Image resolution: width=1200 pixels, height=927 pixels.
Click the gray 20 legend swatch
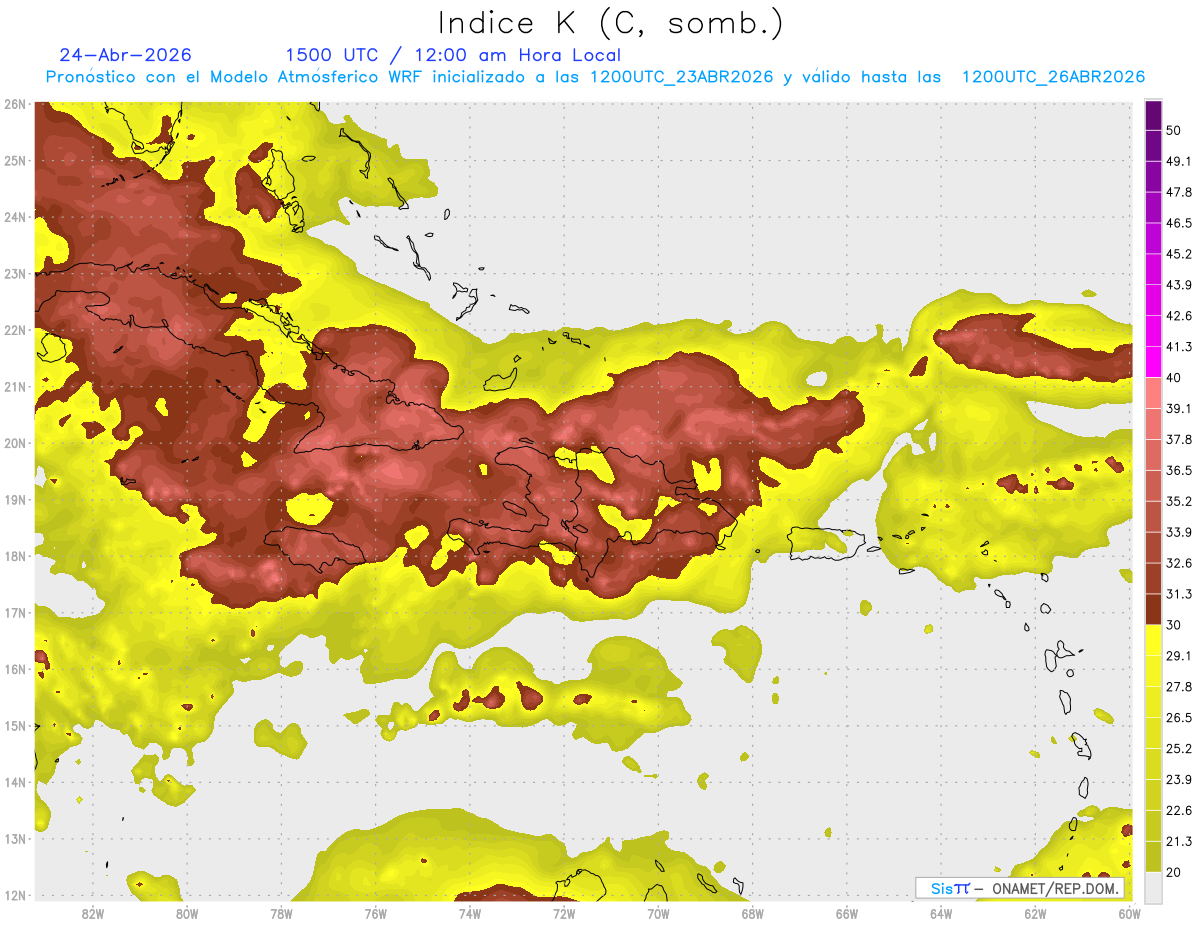click(x=1153, y=886)
